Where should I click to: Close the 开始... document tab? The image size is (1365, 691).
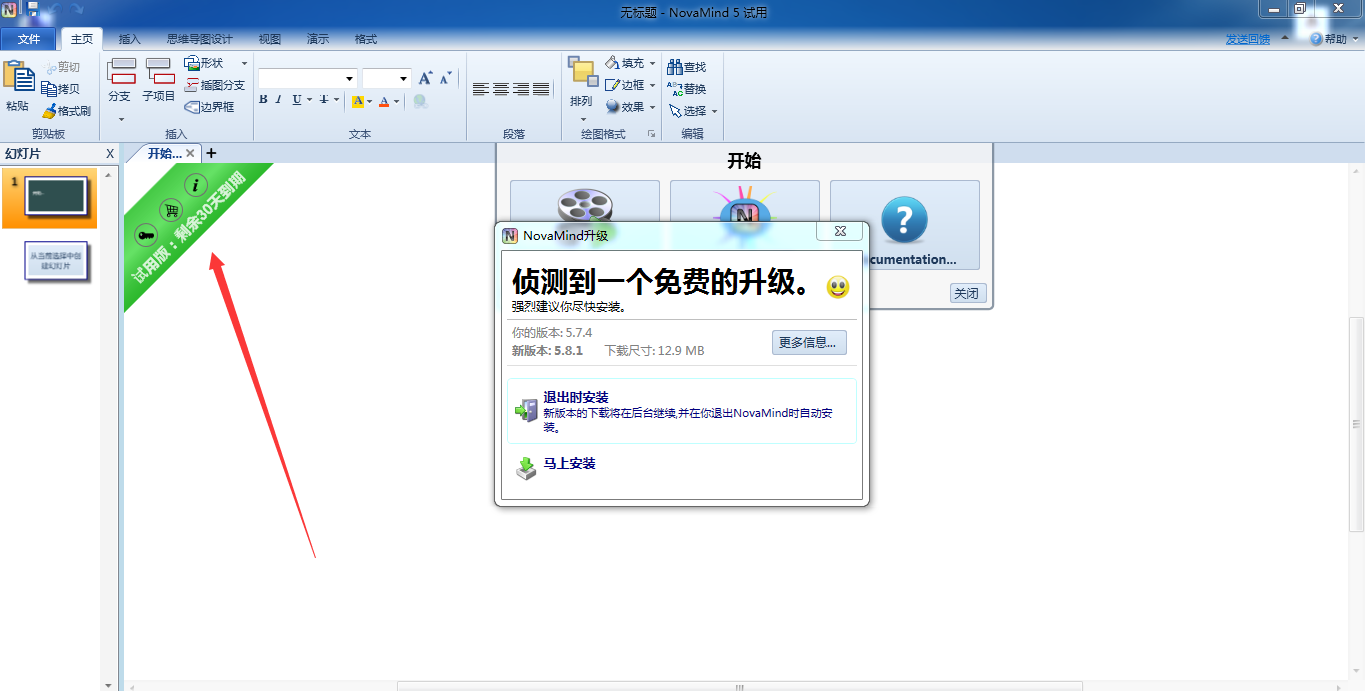[x=191, y=153]
